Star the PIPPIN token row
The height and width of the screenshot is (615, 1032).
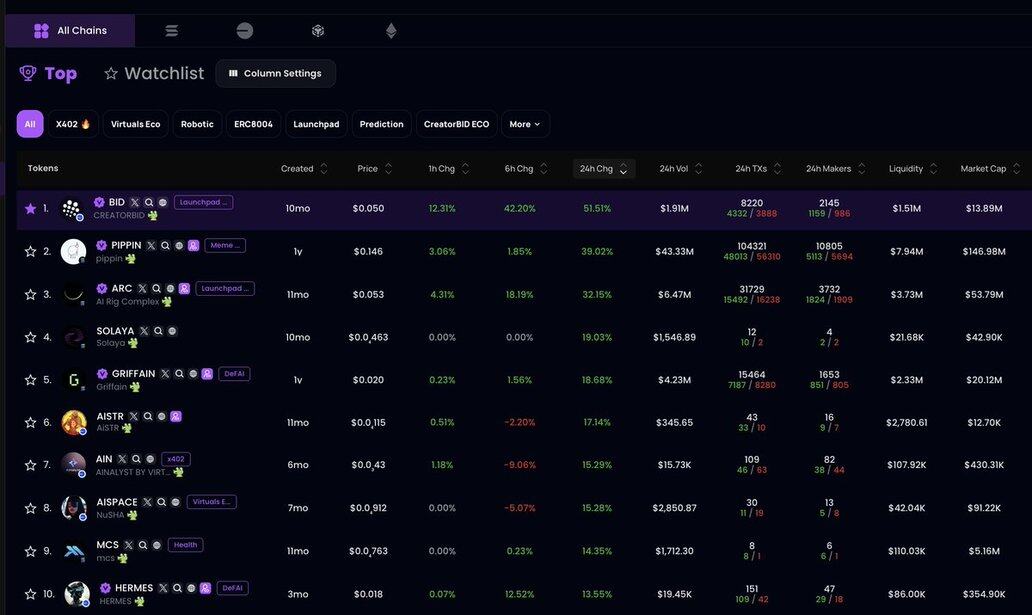[x=30, y=252]
